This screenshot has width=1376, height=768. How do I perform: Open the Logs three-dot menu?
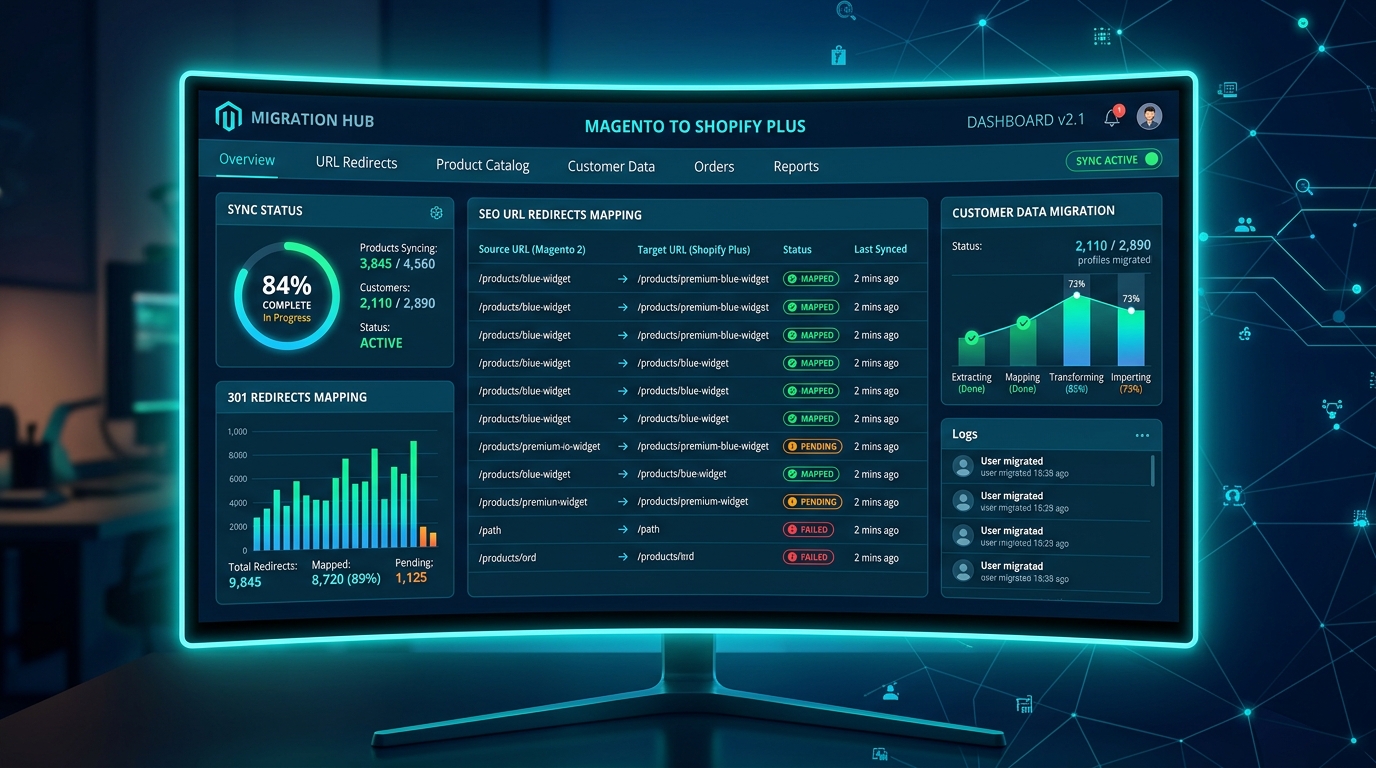tap(1142, 436)
